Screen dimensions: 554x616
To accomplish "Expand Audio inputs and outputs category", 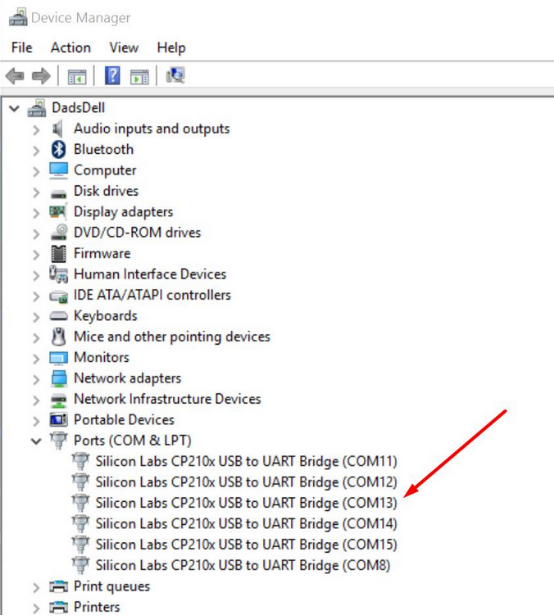I will coord(36,130).
